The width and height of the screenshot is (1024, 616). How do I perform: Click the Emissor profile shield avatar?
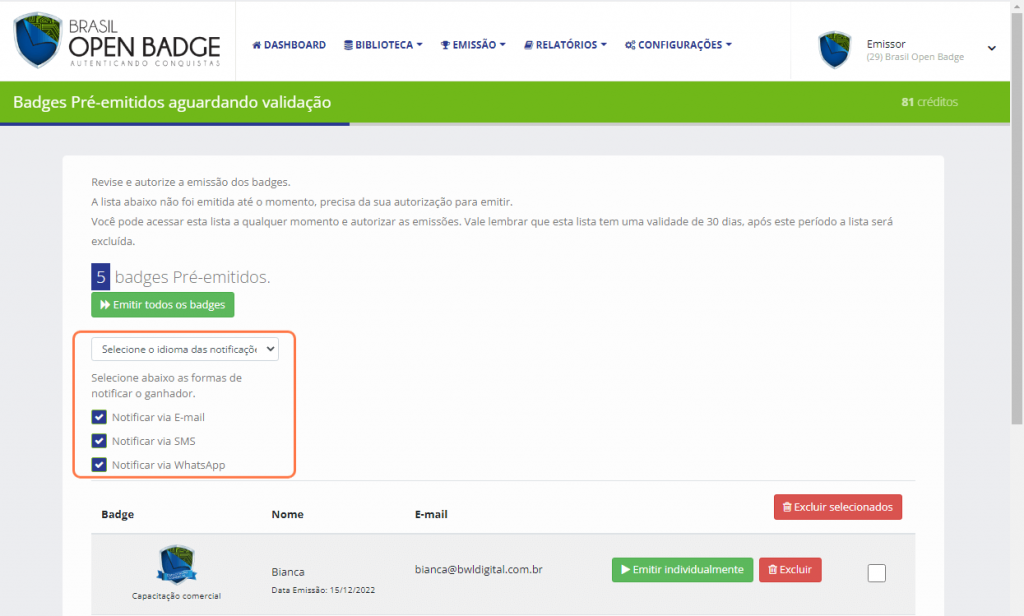click(x=835, y=49)
